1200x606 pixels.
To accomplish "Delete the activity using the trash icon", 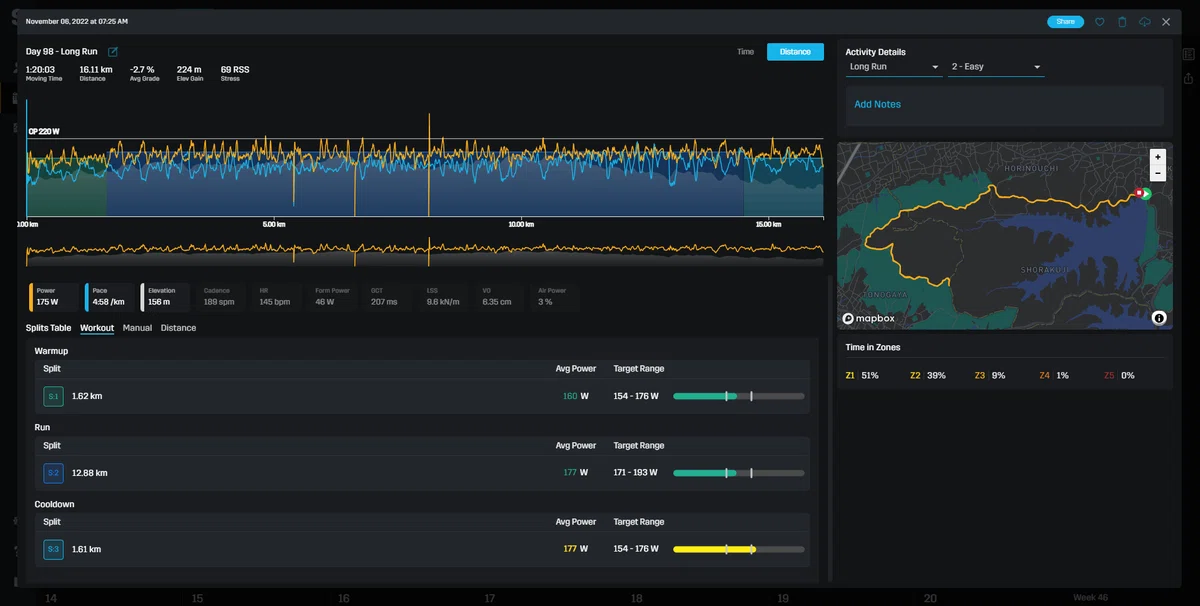I will (x=1122, y=21).
